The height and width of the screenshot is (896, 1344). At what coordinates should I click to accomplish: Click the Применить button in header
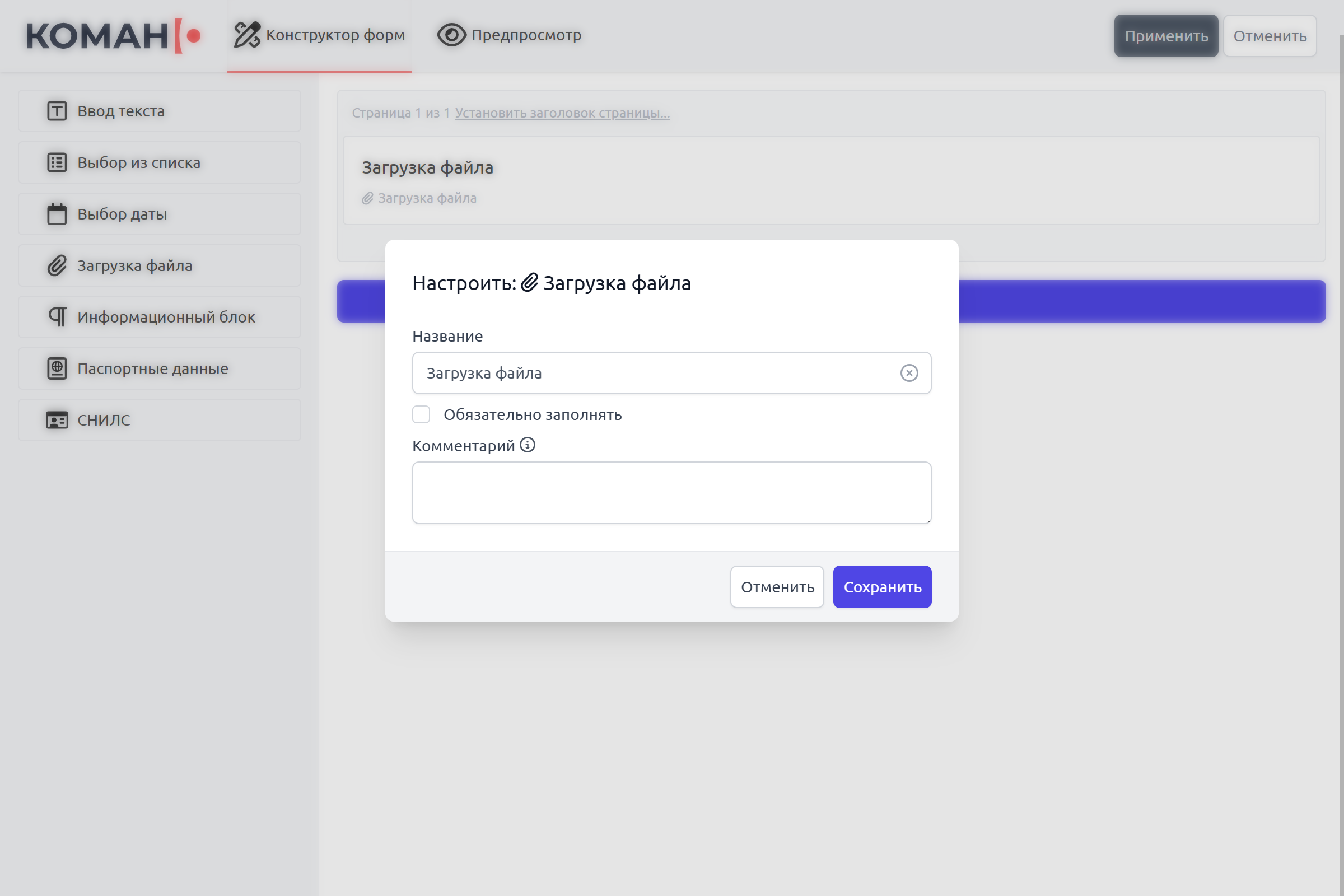point(1166,36)
